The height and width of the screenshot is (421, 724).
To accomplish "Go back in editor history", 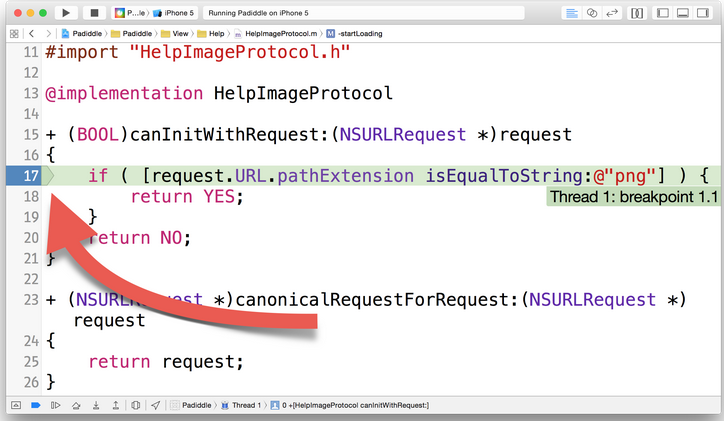I will tap(31, 34).
